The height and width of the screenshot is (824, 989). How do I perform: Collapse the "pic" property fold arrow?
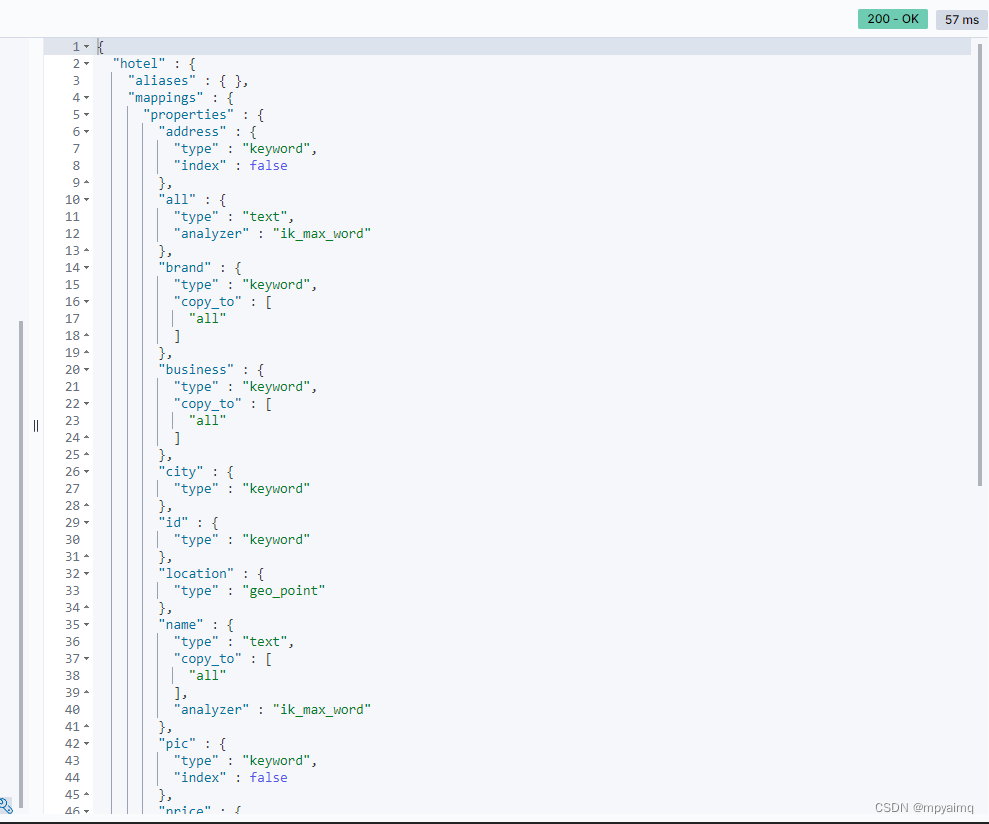click(x=86, y=743)
